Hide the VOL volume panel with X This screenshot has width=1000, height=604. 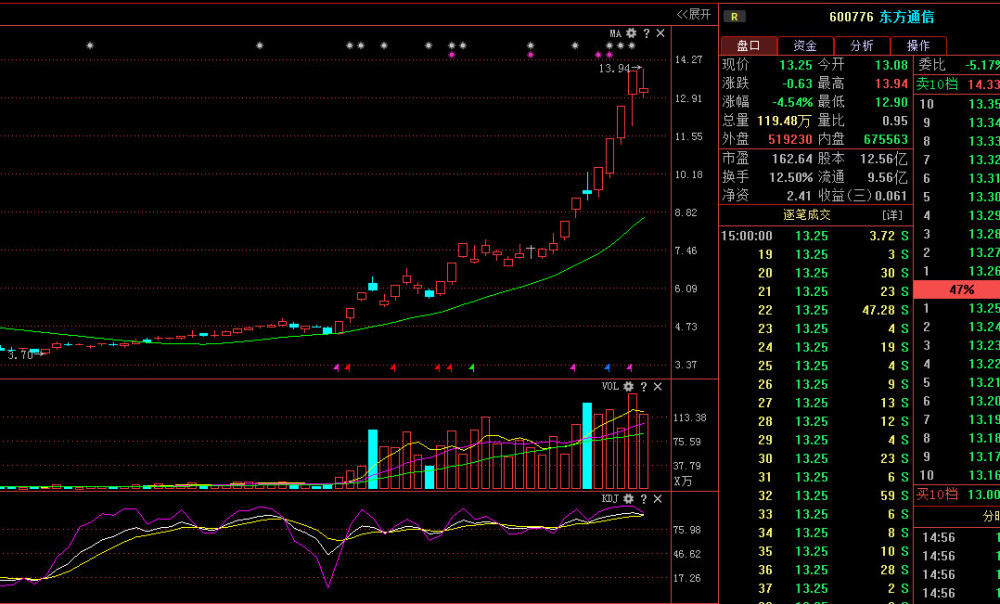658,386
